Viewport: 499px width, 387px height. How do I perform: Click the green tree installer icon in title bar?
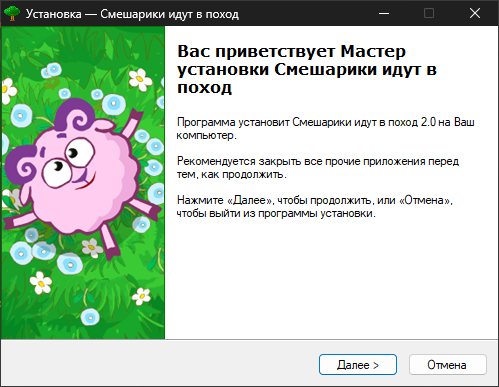pyautogui.click(x=12, y=14)
